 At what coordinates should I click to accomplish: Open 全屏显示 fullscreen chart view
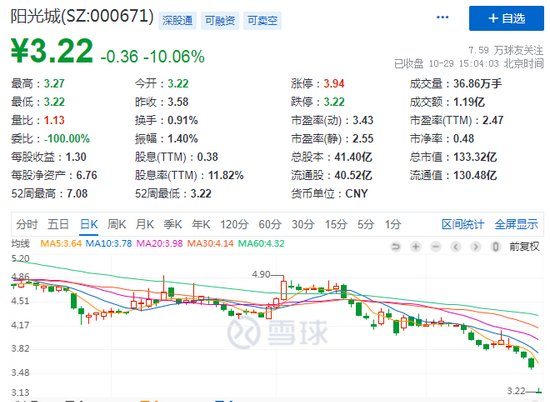point(516,224)
